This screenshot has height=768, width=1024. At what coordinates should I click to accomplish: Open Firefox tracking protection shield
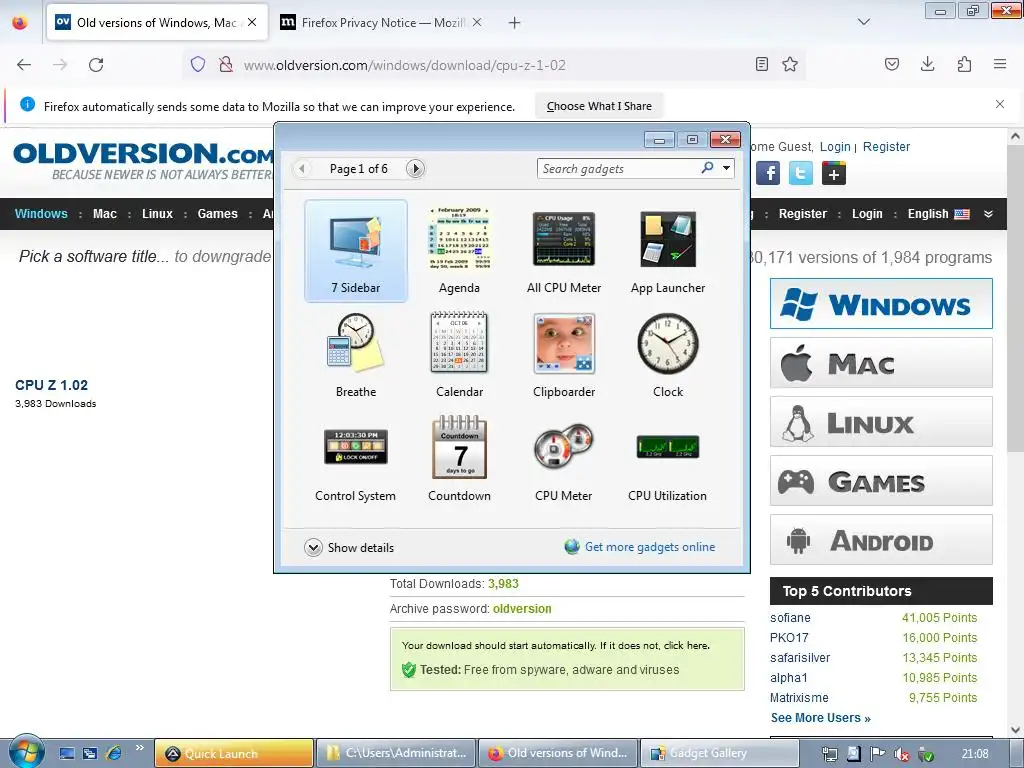click(x=198, y=64)
